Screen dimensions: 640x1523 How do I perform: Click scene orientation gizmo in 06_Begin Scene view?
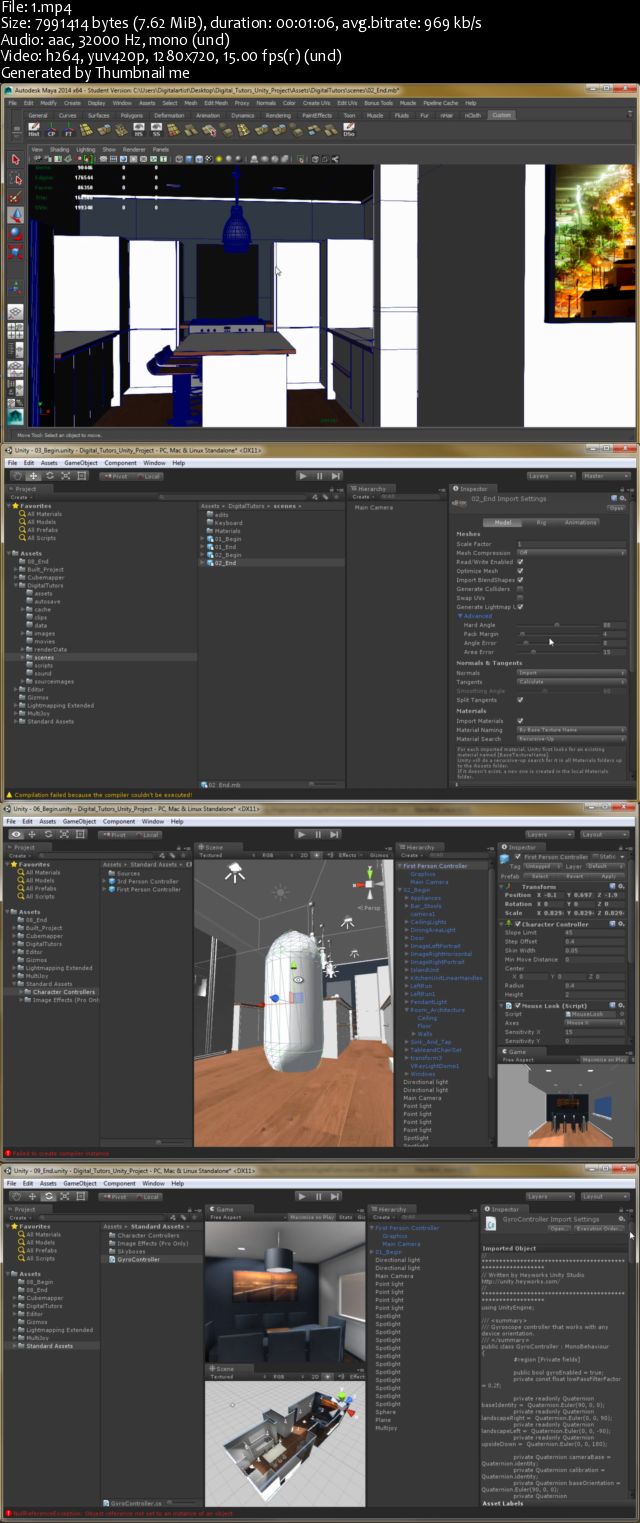[x=371, y=885]
